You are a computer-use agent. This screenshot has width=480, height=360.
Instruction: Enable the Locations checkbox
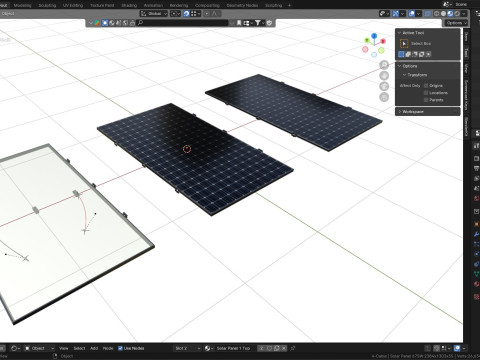[426, 93]
